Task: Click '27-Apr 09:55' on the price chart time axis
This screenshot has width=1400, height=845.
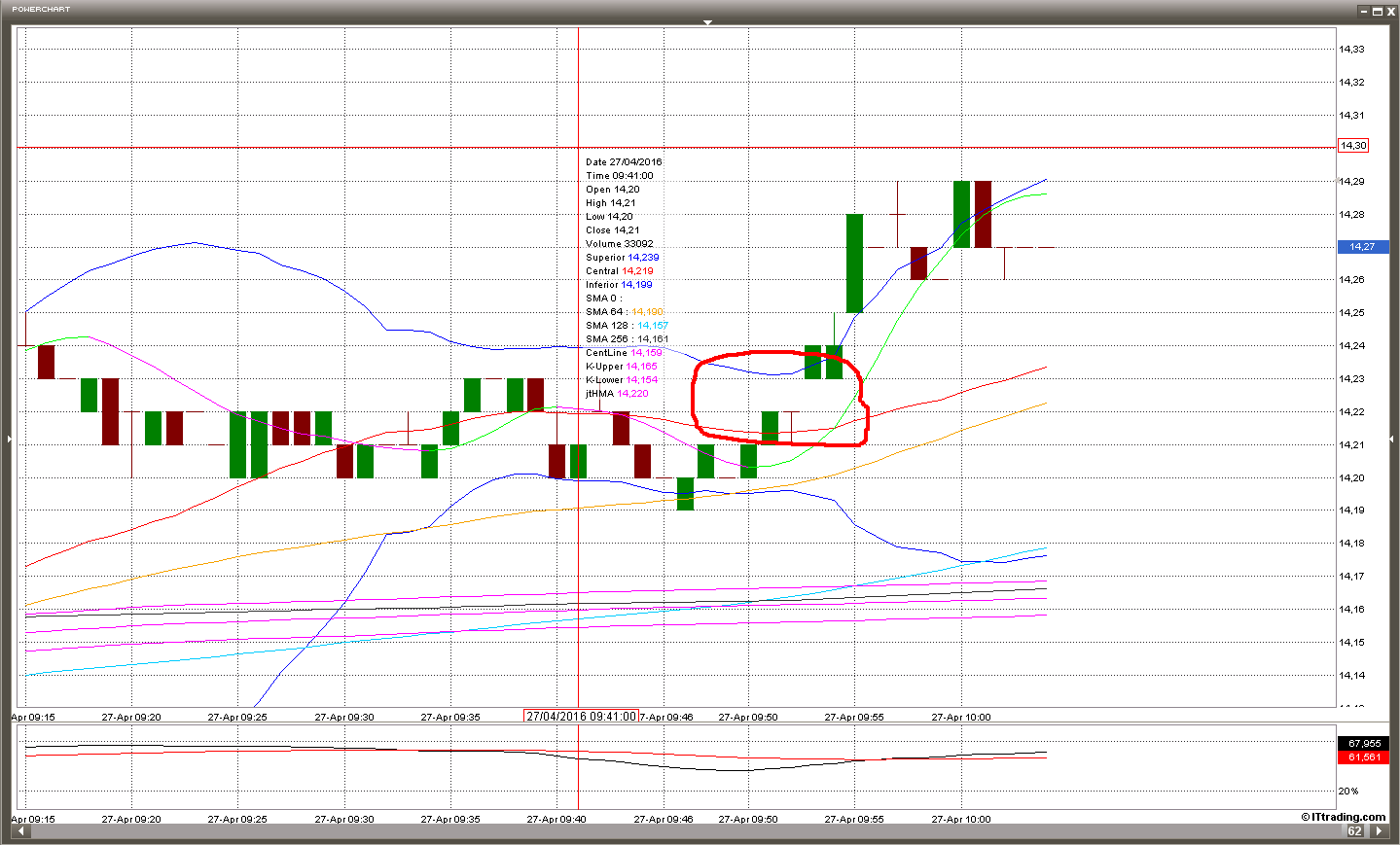Action: tap(854, 717)
